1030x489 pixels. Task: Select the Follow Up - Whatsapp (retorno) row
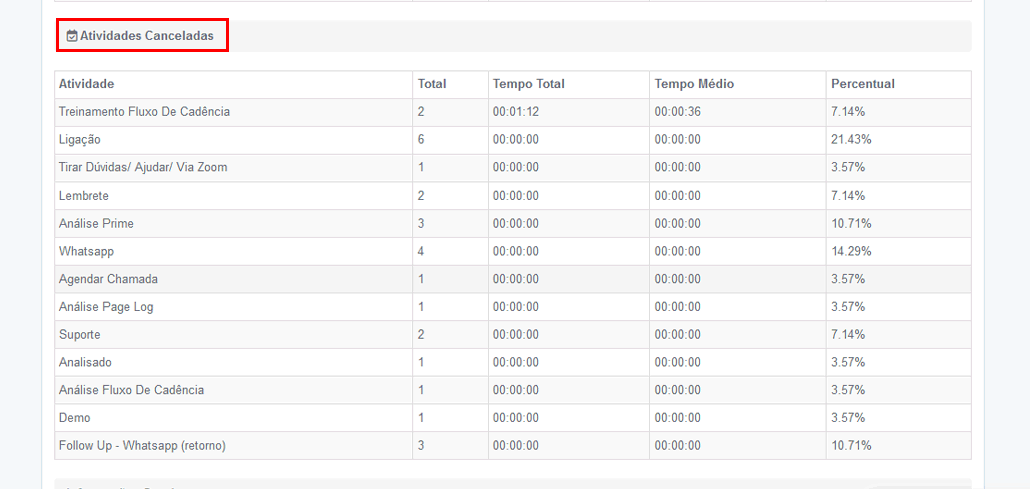coord(513,446)
